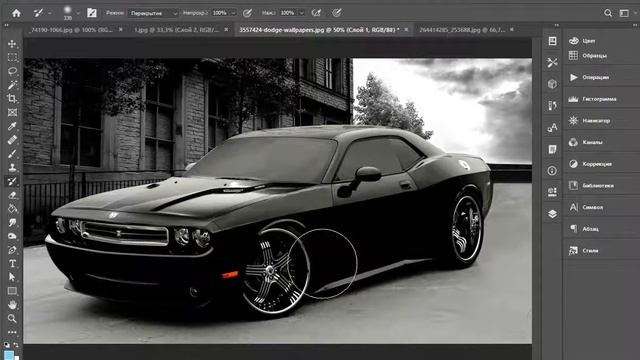Open the flow slider dropdown arrow
The image size is (640, 360).
[x=302, y=13]
